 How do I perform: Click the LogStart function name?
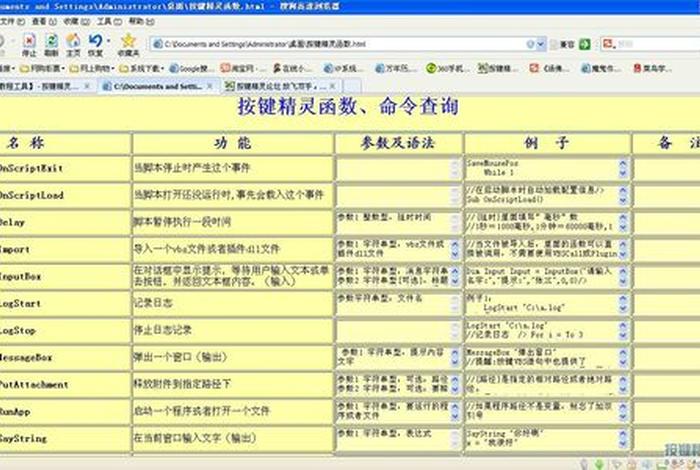pos(21,304)
